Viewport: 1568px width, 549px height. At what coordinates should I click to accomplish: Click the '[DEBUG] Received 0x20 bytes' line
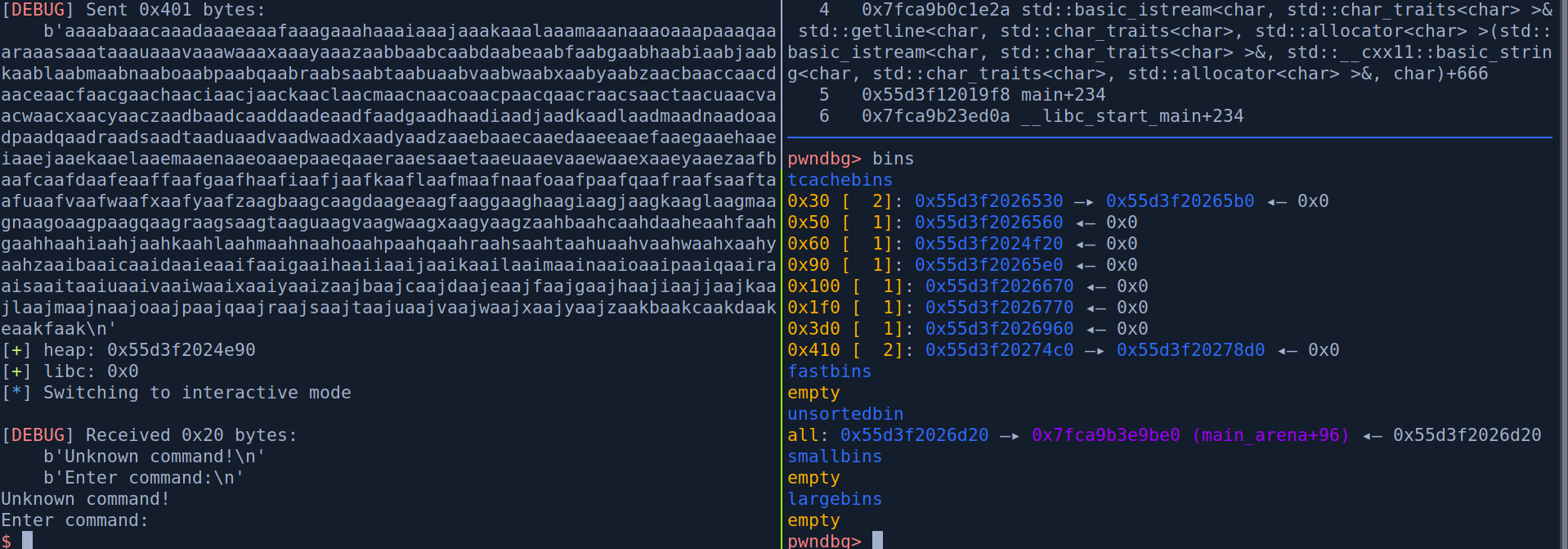pos(149,435)
